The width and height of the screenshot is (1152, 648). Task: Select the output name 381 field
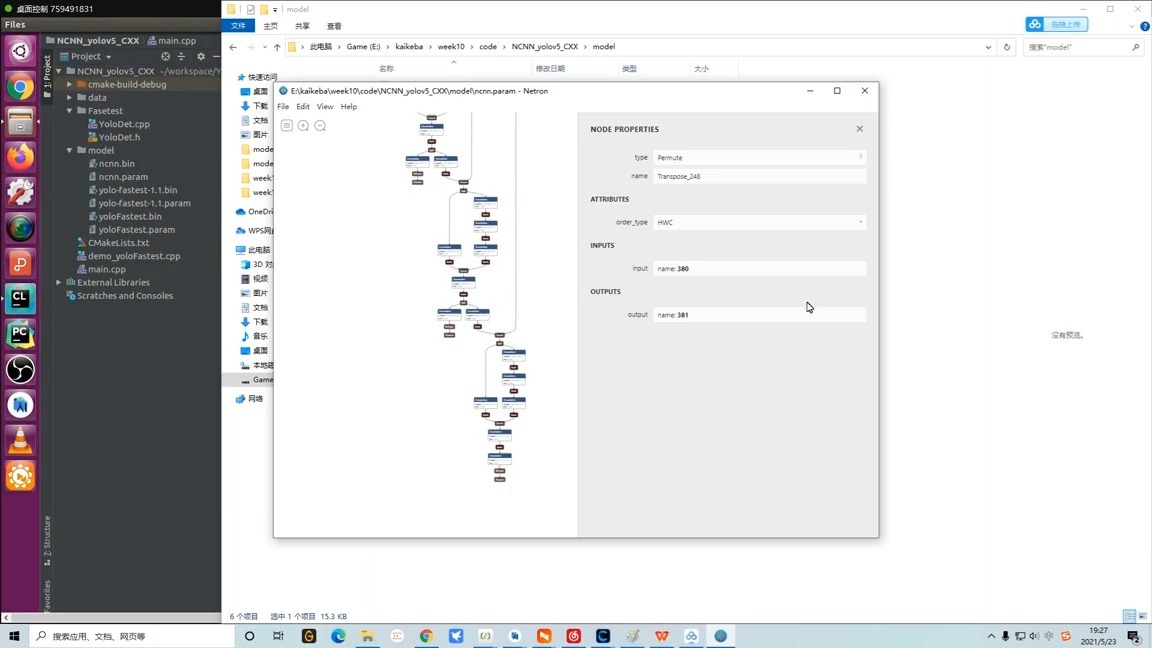click(x=760, y=315)
